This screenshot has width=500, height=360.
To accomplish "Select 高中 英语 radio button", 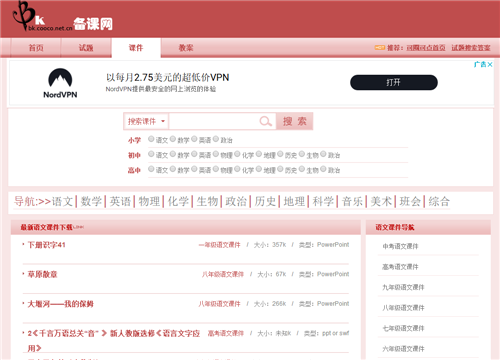I will (194, 169).
